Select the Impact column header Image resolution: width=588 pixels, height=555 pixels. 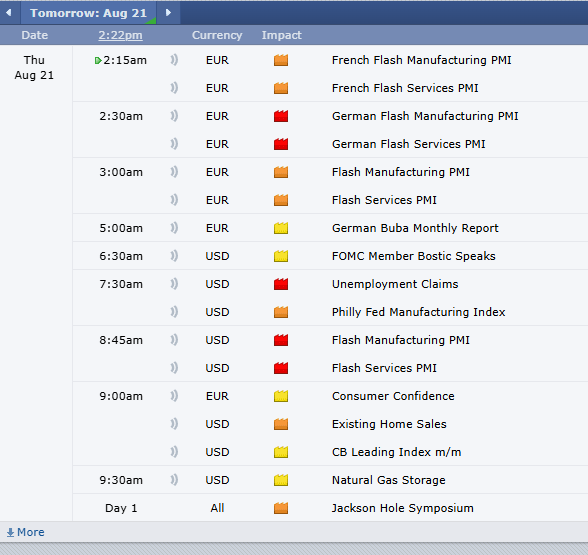coord(281,35)
